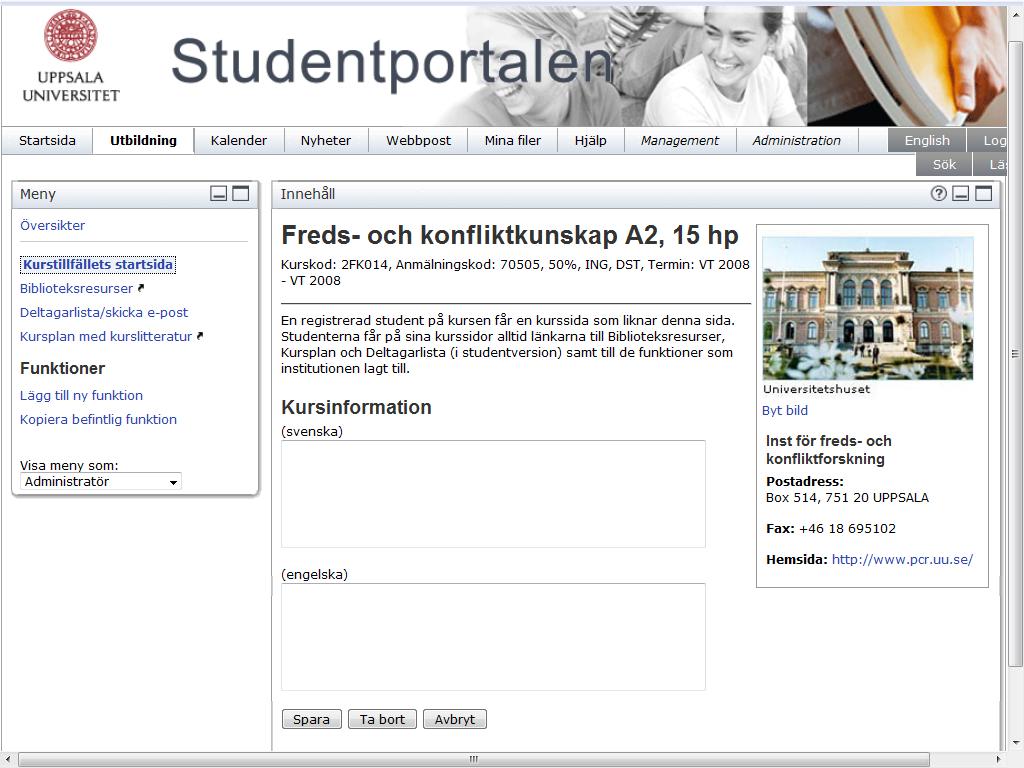1024x768 pixels.
Task: Open the Översikter link
Action: 52,225
